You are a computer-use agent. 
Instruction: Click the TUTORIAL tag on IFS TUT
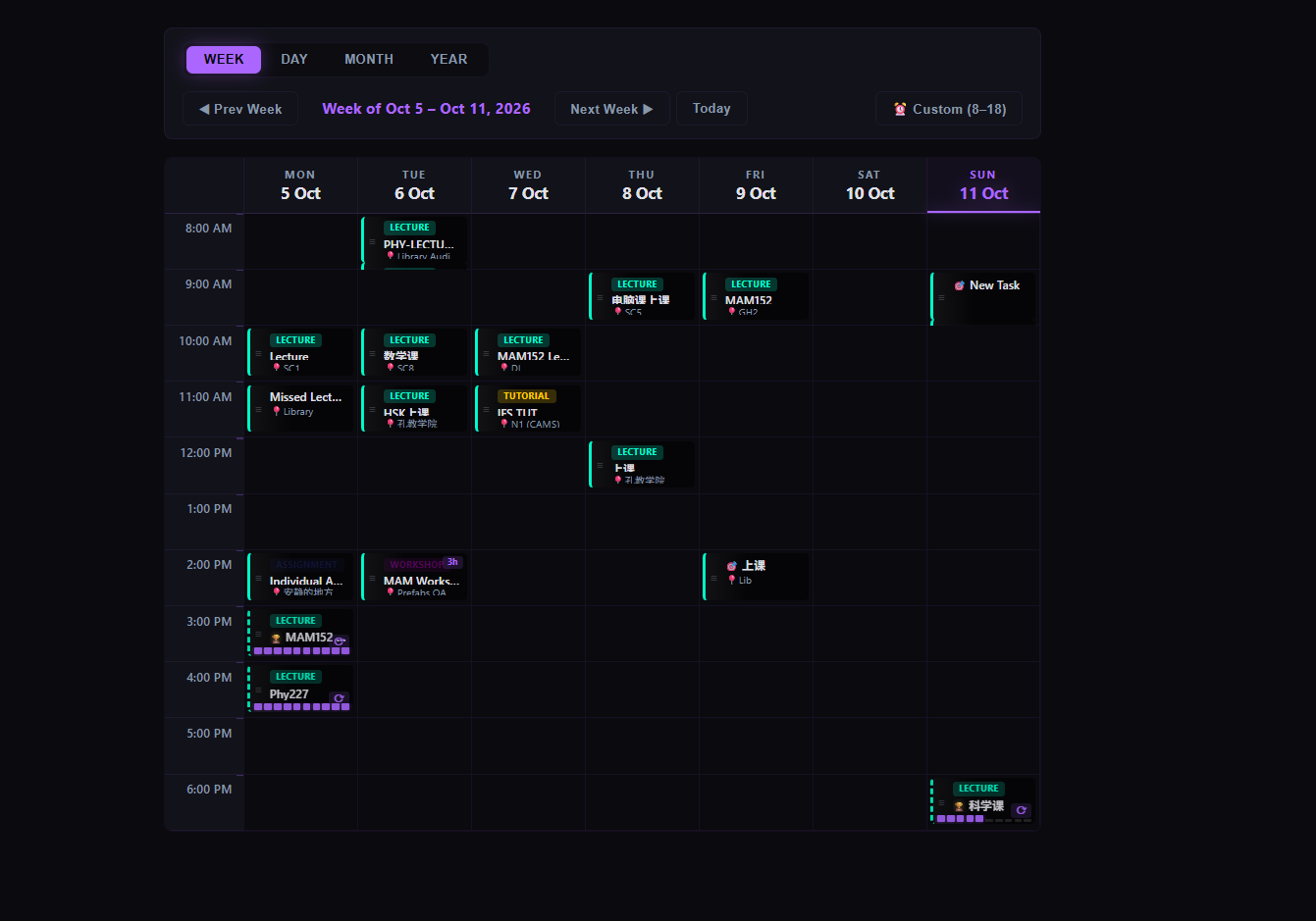tap(527, 396)
